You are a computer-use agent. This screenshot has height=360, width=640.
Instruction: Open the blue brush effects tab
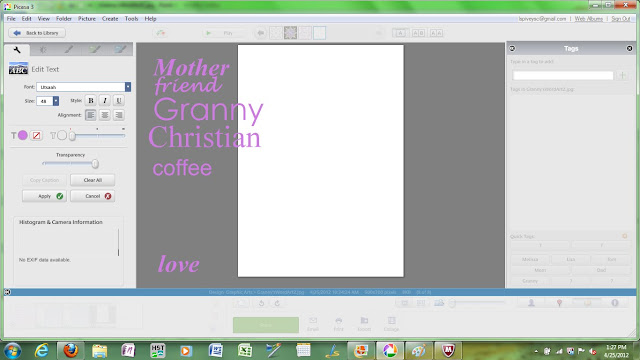tap(120, 50)
